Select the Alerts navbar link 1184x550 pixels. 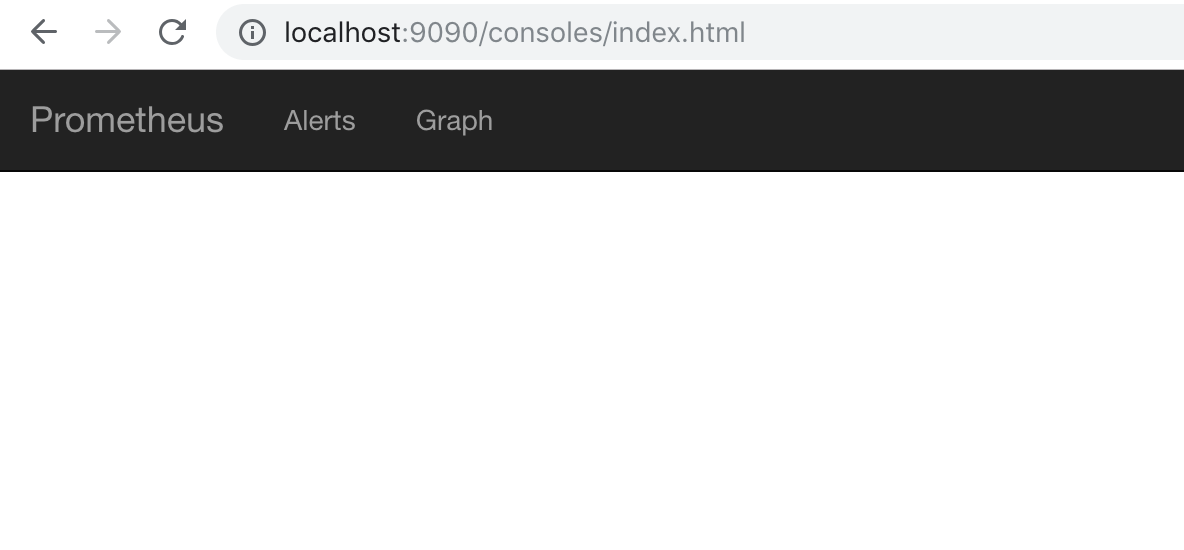coord(319,120)
